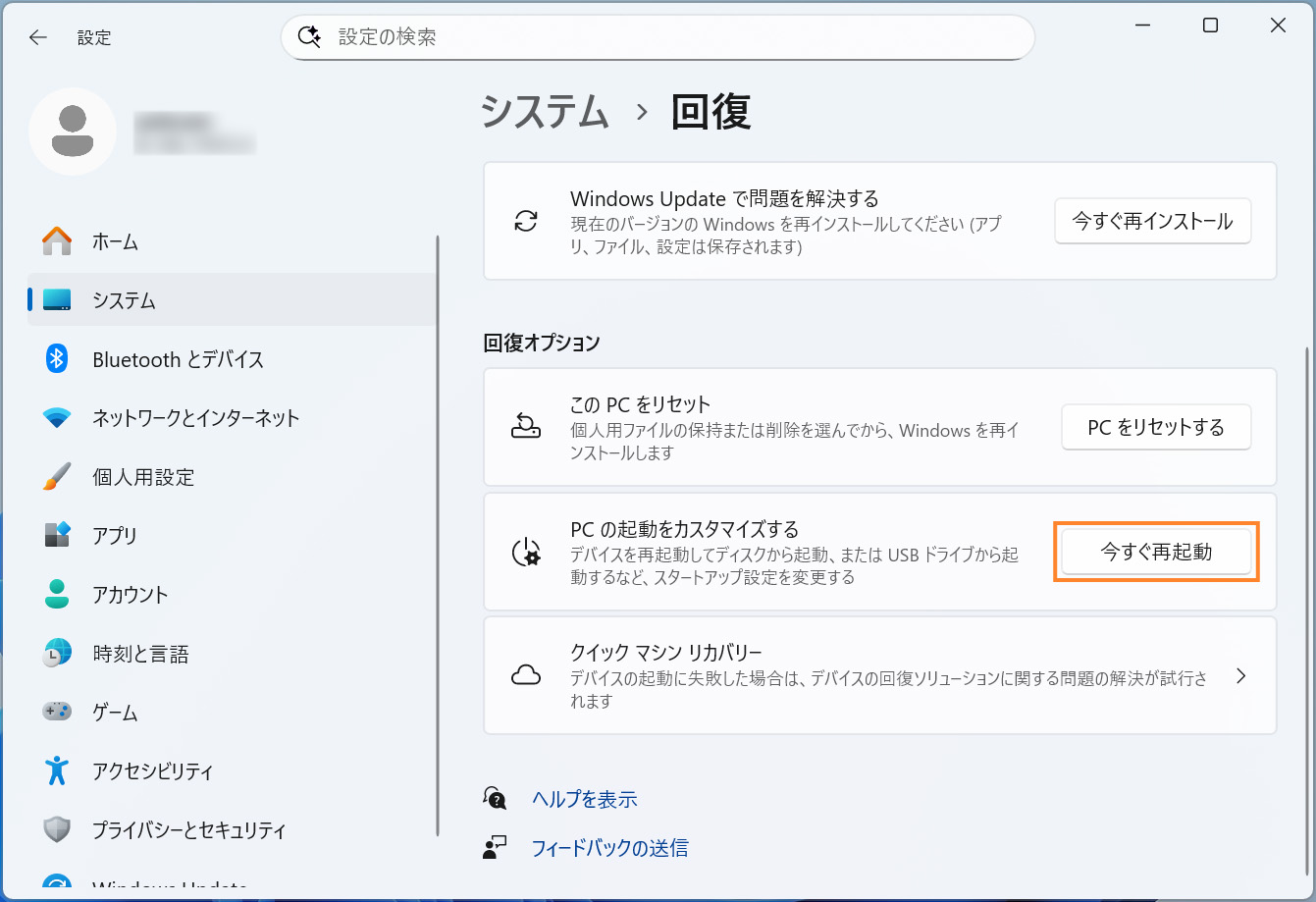Click the この PC をリセット title text
The width and height of the screenshot is (1316, 902).
640,404
